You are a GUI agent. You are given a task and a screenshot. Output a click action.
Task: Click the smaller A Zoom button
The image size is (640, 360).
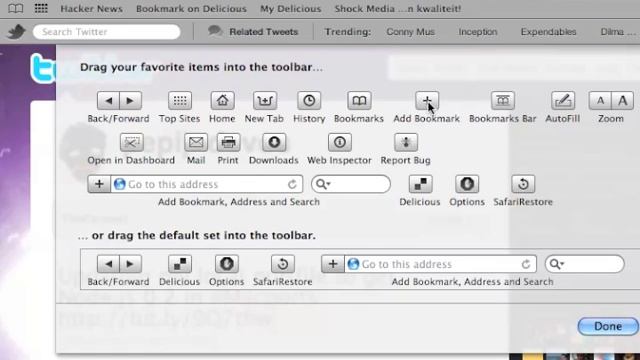pos(600,101)
